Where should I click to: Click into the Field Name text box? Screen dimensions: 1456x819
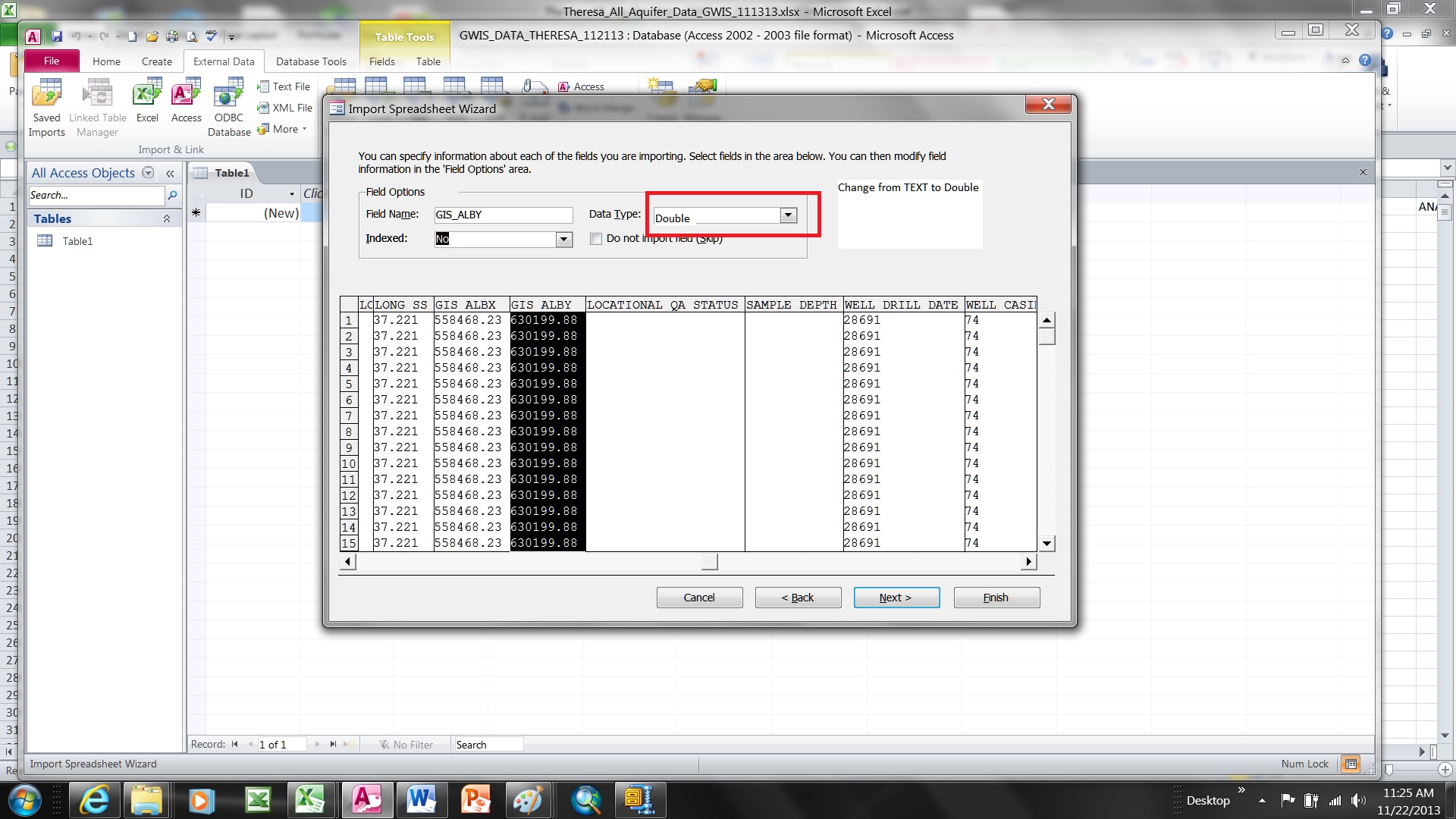pyautogui.click(x=504, y=215)
